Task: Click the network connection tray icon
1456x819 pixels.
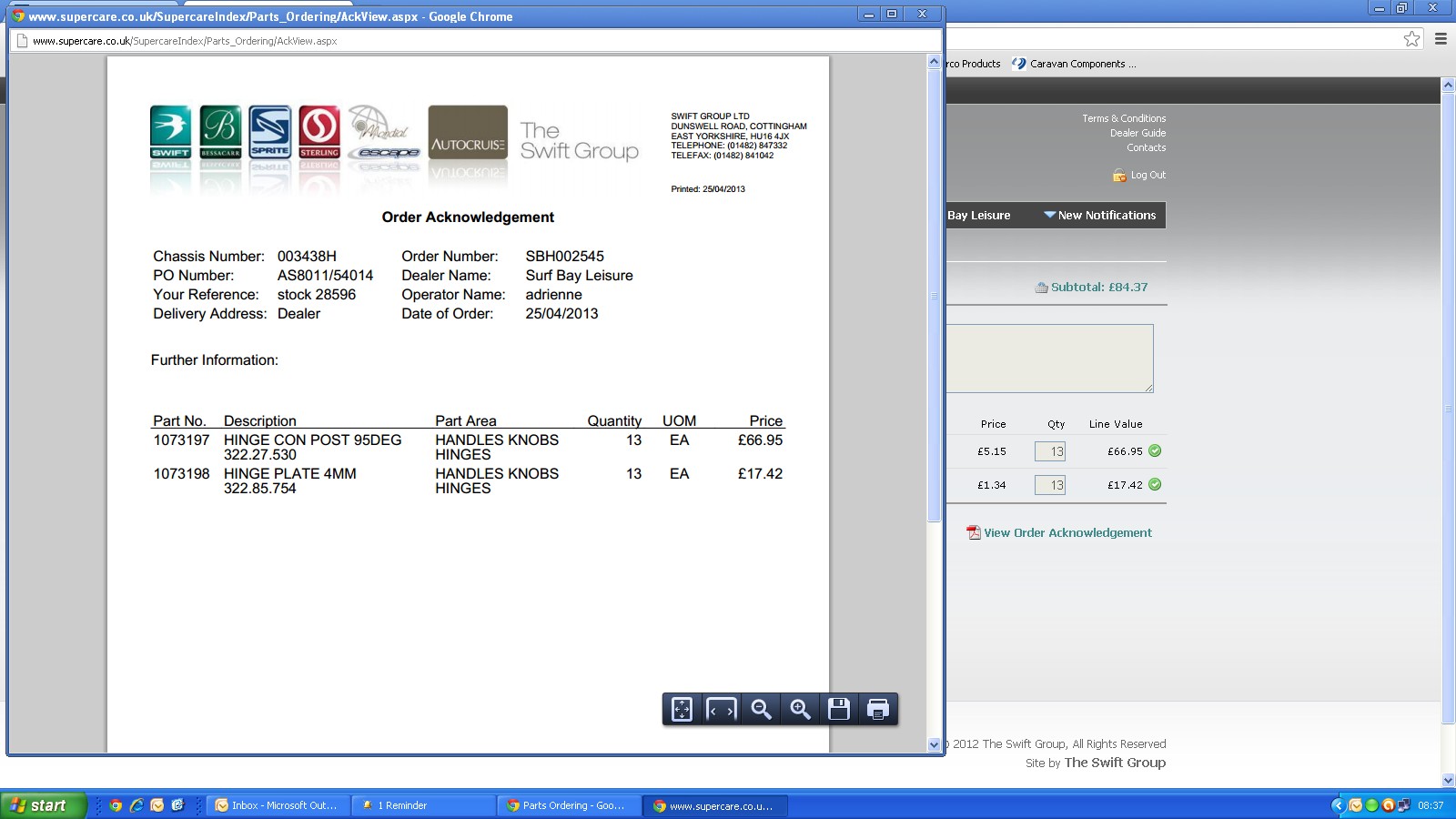Action: pyautogui.click(x=1403, y=805)
